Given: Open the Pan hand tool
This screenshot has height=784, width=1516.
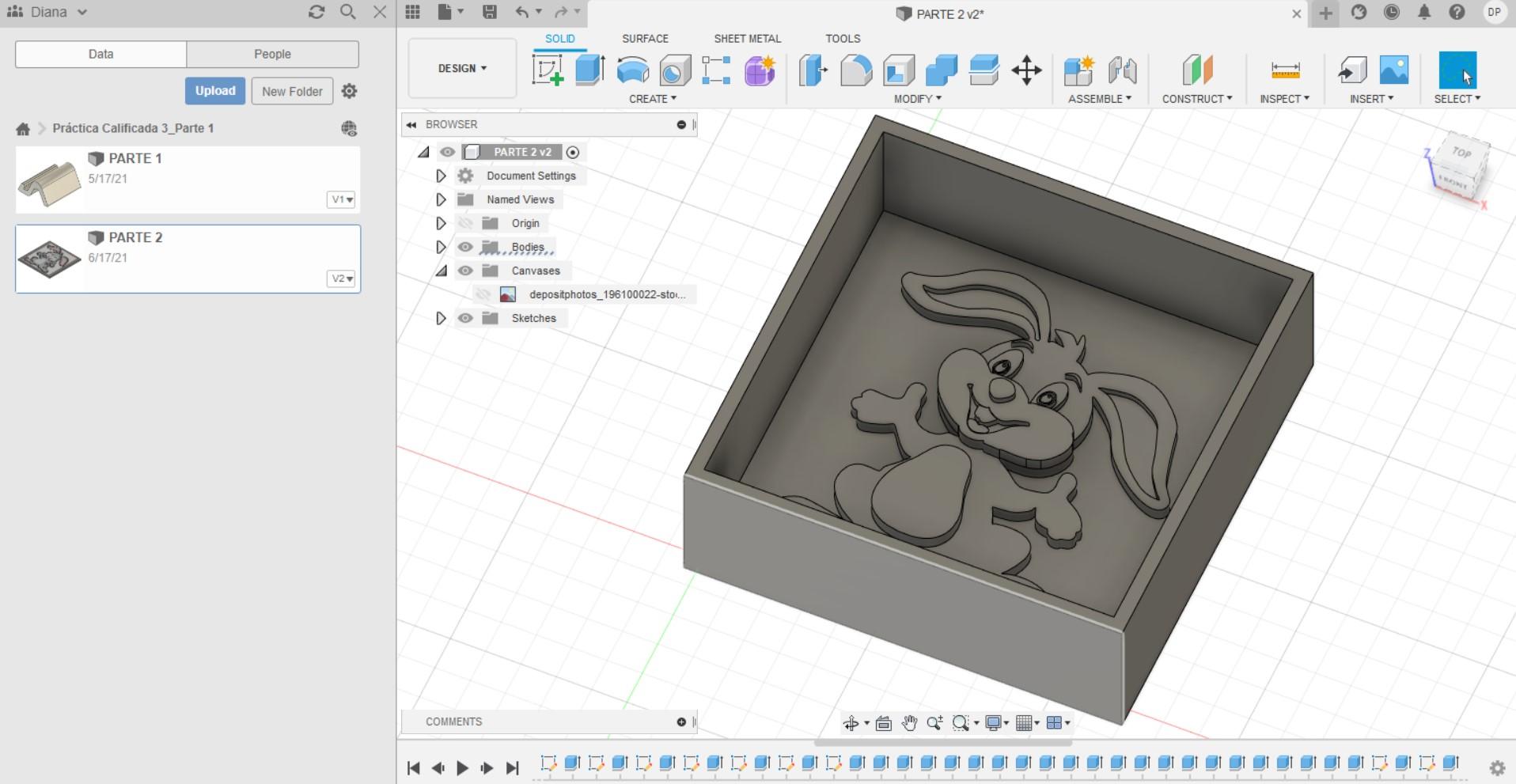Looking at the screenshot, I should coord(909,722).
